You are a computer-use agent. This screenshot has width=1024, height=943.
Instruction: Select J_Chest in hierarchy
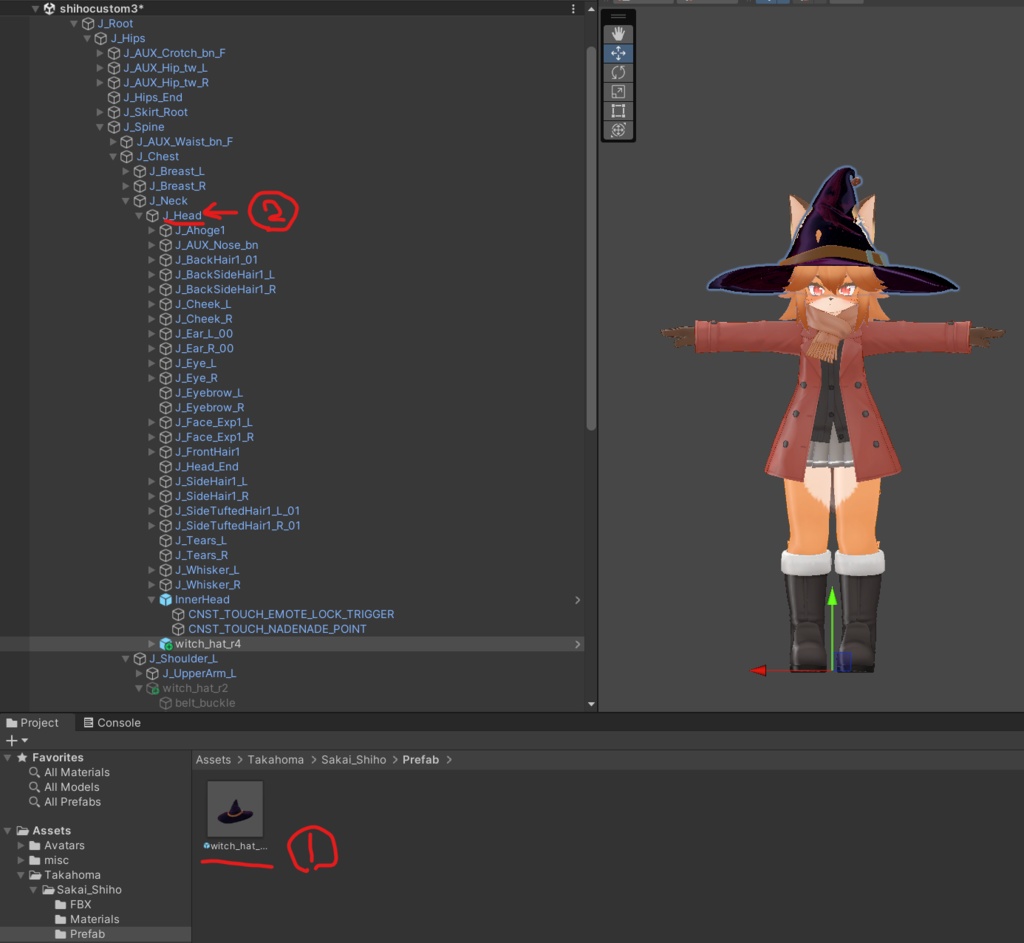click(157, 157)
